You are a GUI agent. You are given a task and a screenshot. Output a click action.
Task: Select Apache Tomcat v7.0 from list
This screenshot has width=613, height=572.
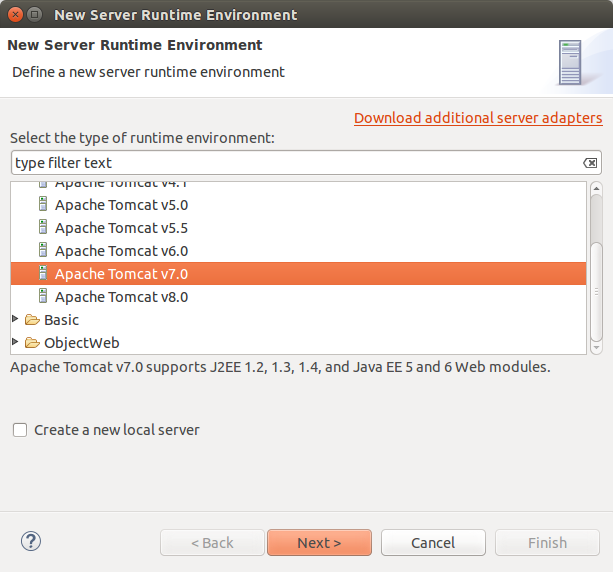tap(121, 273)
